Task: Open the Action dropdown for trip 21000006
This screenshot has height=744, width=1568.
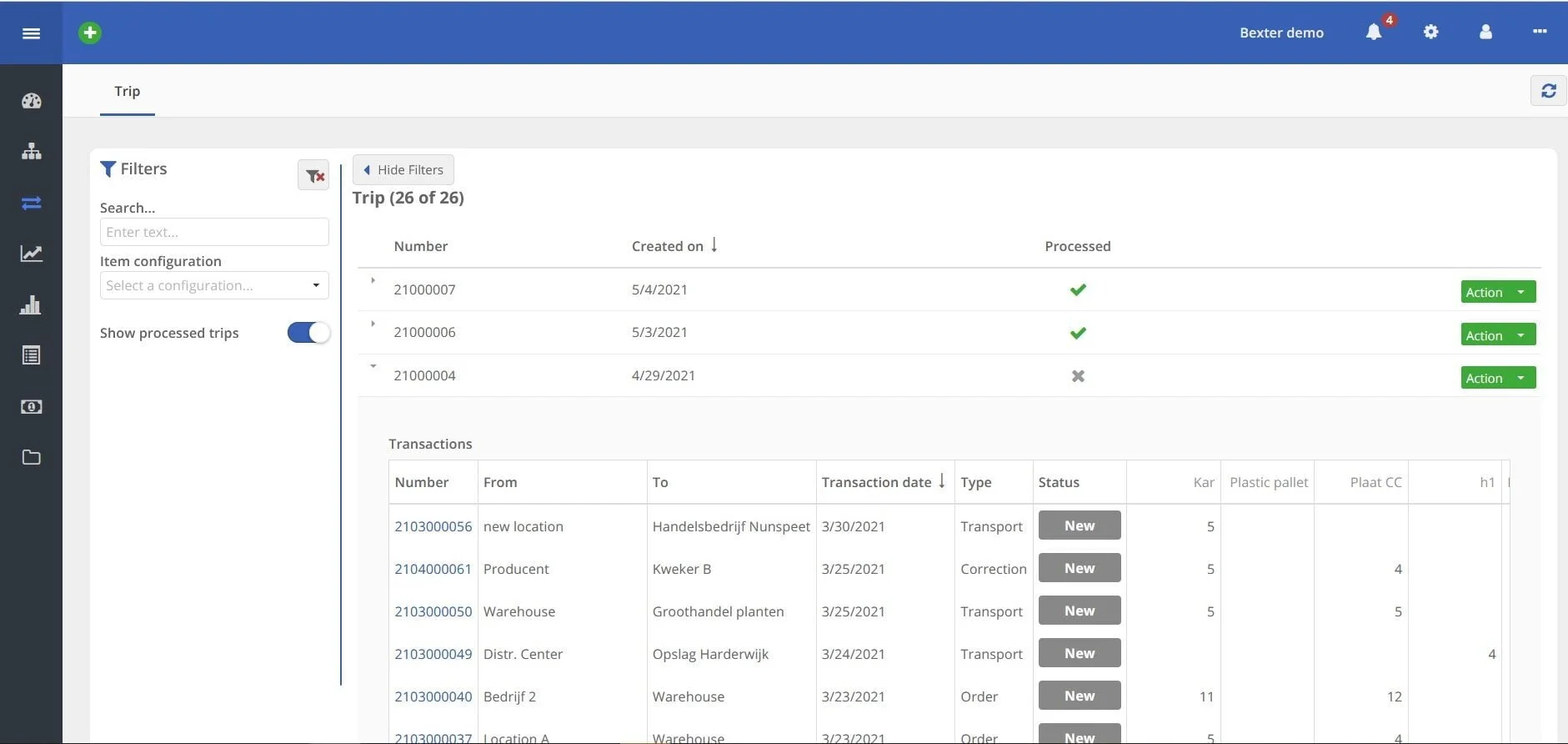Action: [1521, 335]
